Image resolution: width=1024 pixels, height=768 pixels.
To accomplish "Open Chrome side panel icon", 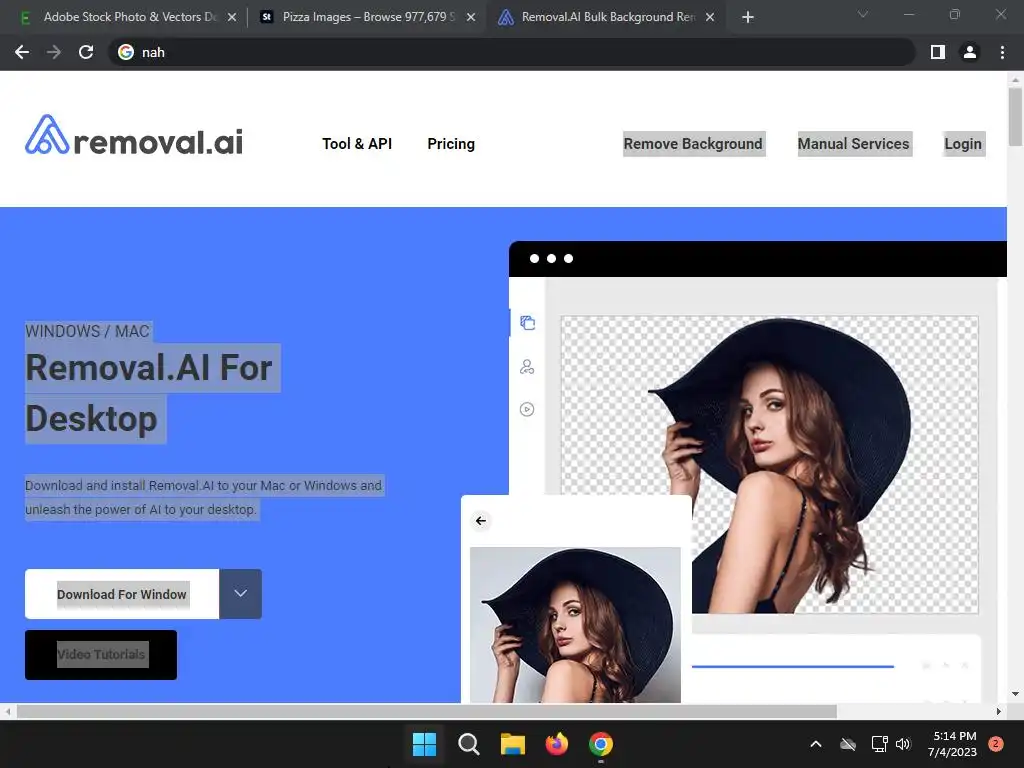I will click(x=938, y=52).
